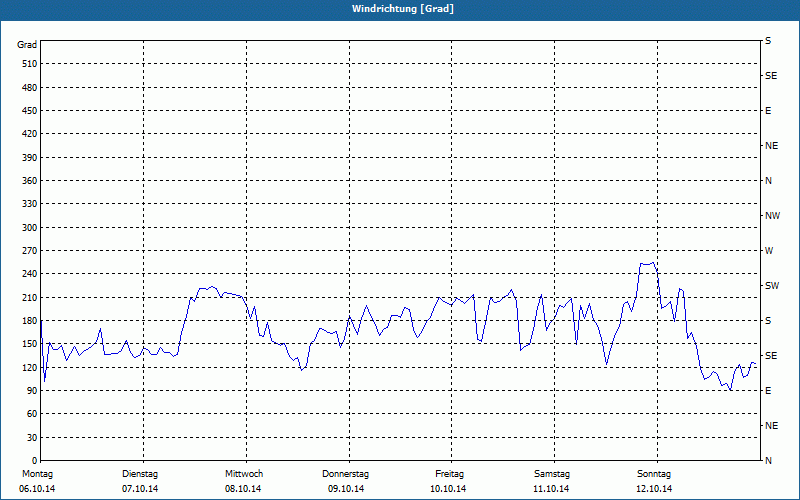This screenshot has height=500, width=800.
Task: Click the 90 degree axis label
Action: click(32, 391)
